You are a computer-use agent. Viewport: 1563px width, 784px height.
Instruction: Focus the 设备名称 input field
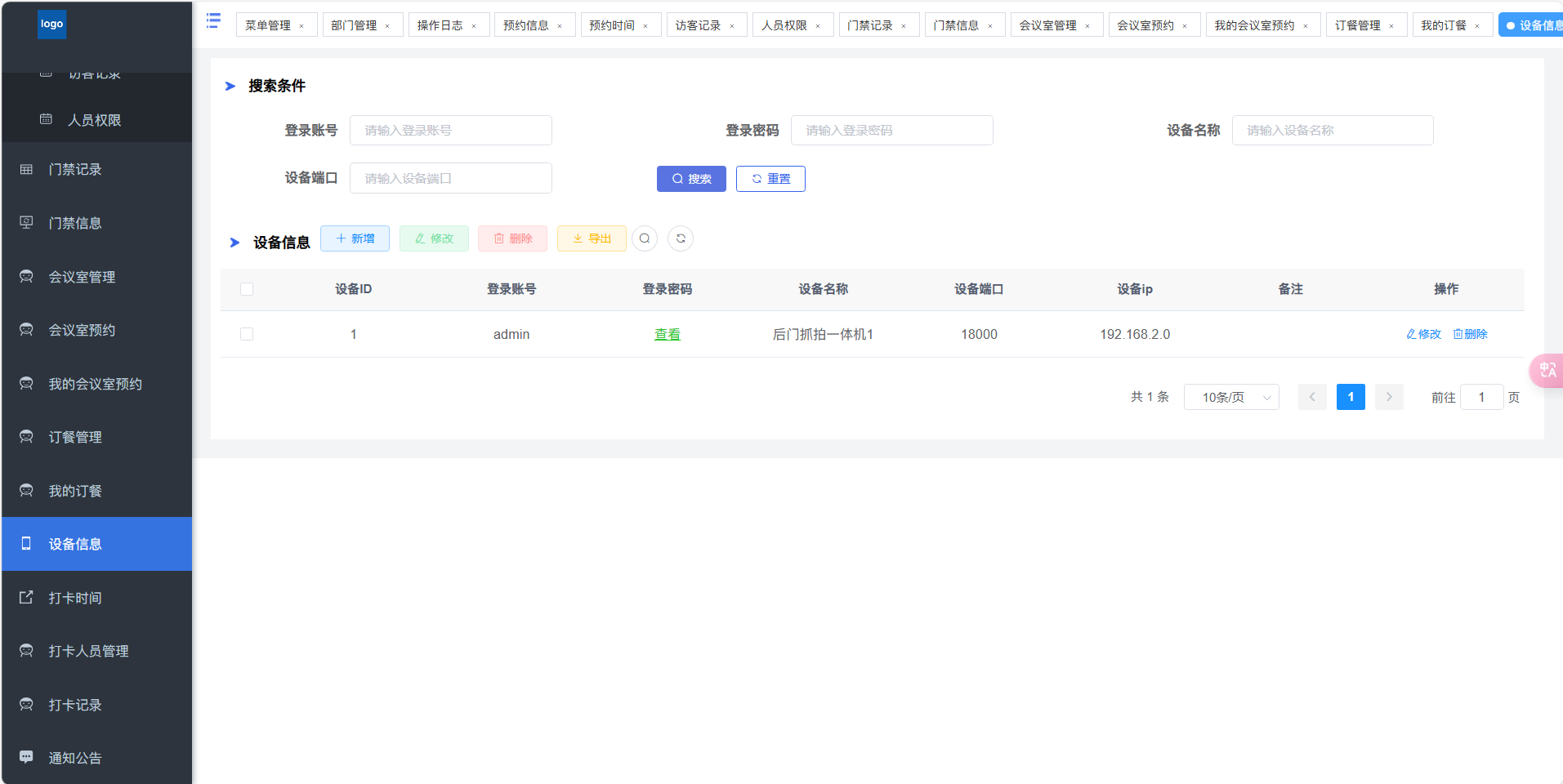point(1333,131)
